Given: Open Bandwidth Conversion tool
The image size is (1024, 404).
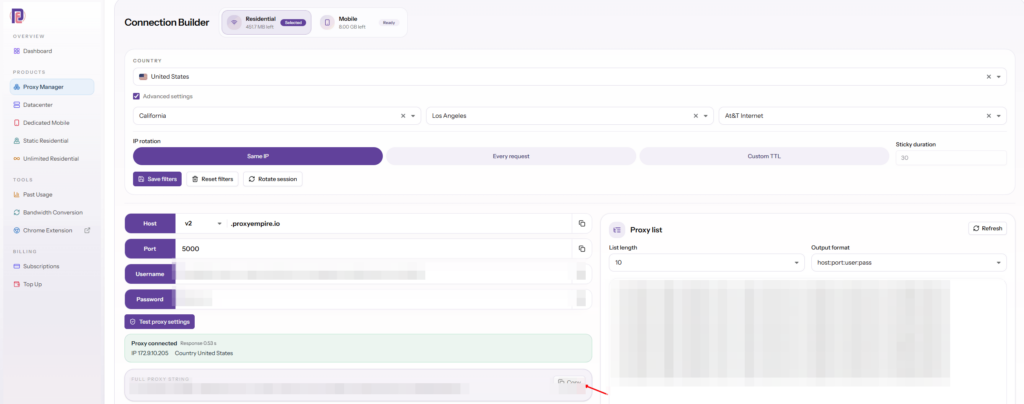Looking at the screenshot, I should click(52, 212).
